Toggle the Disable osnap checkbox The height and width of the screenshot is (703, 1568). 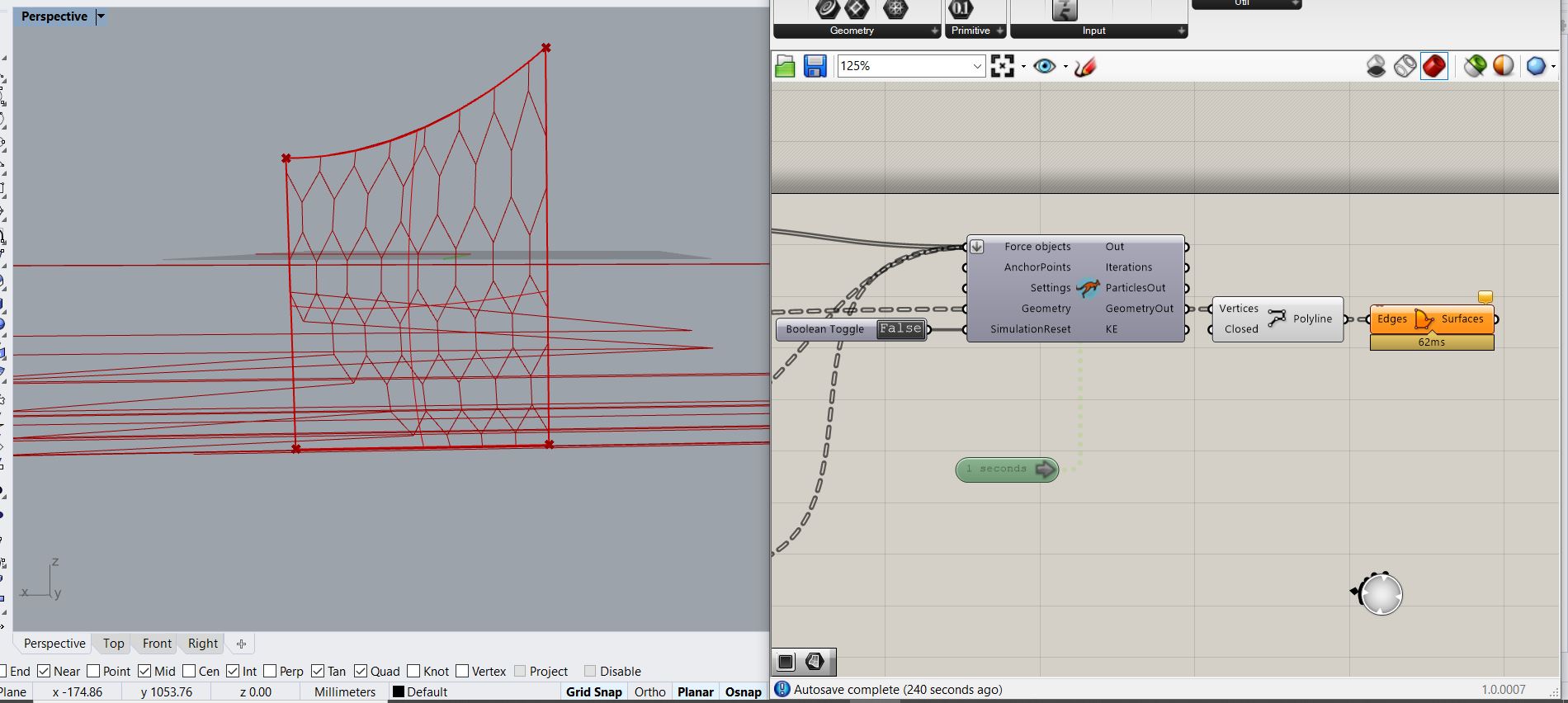point(590,671)
